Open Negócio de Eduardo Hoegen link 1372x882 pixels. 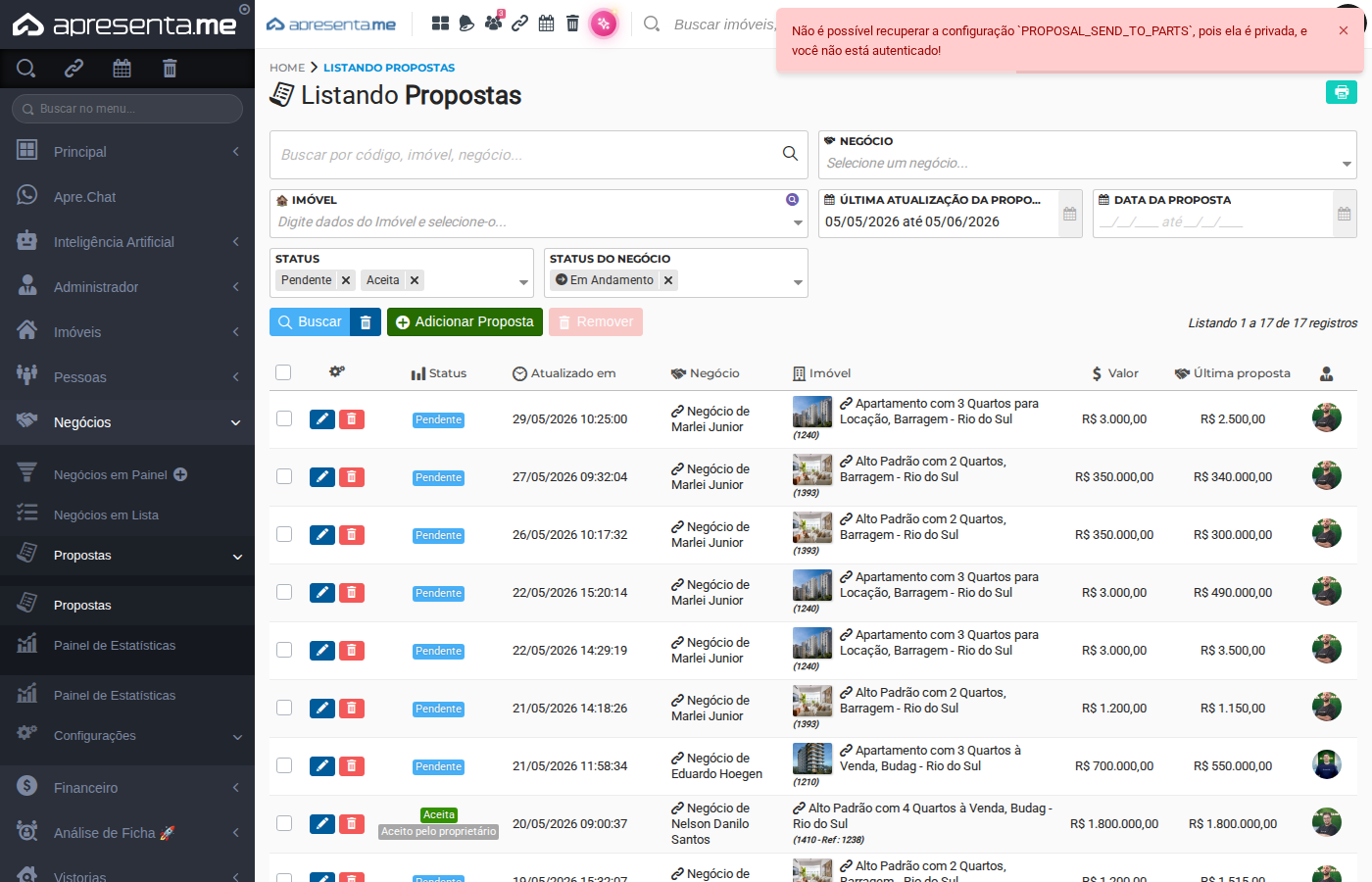716,766
